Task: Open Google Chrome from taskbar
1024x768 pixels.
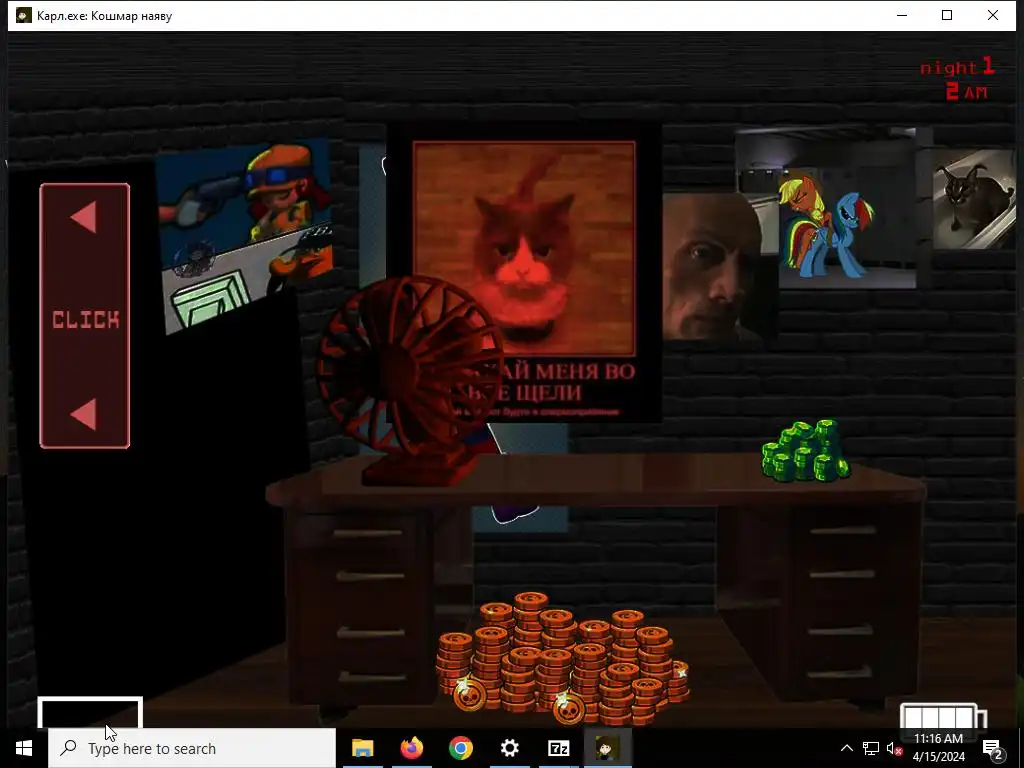Action: tap(460, 748)
